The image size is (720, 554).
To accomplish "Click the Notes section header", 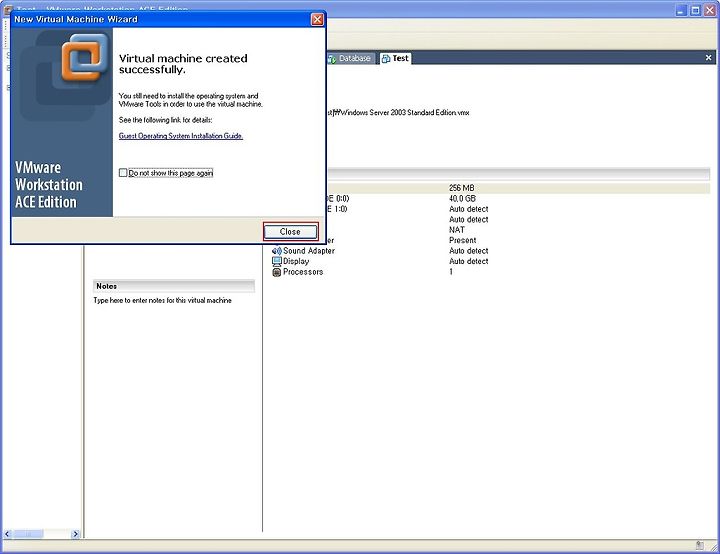I will [x=174, y=286].
